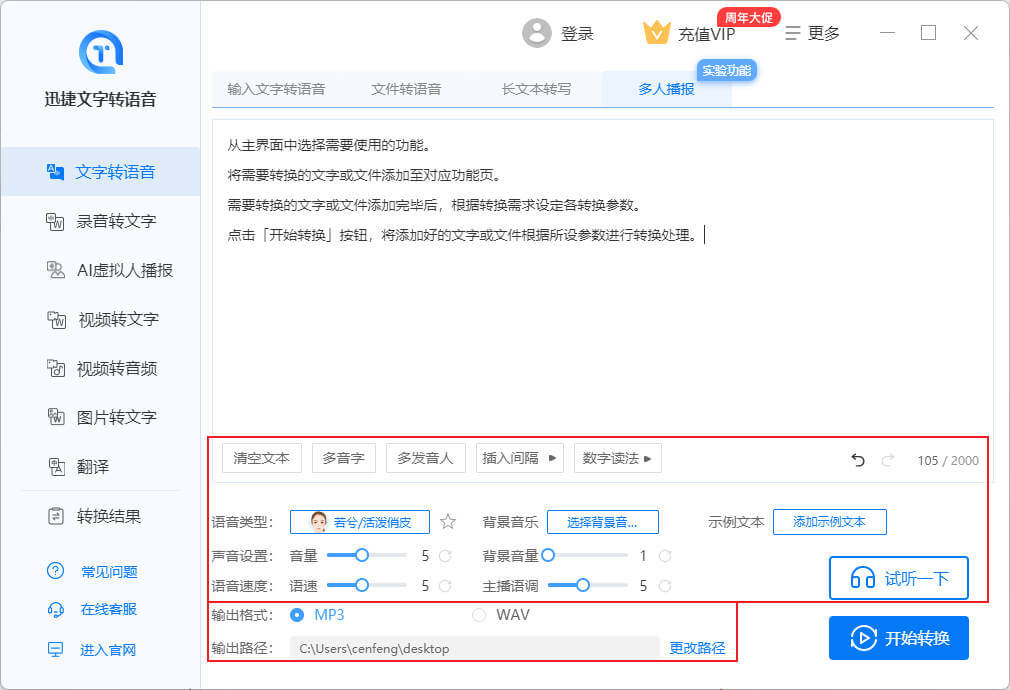
Task: Reset the volume value with its refresh icon
Action: 446,555
